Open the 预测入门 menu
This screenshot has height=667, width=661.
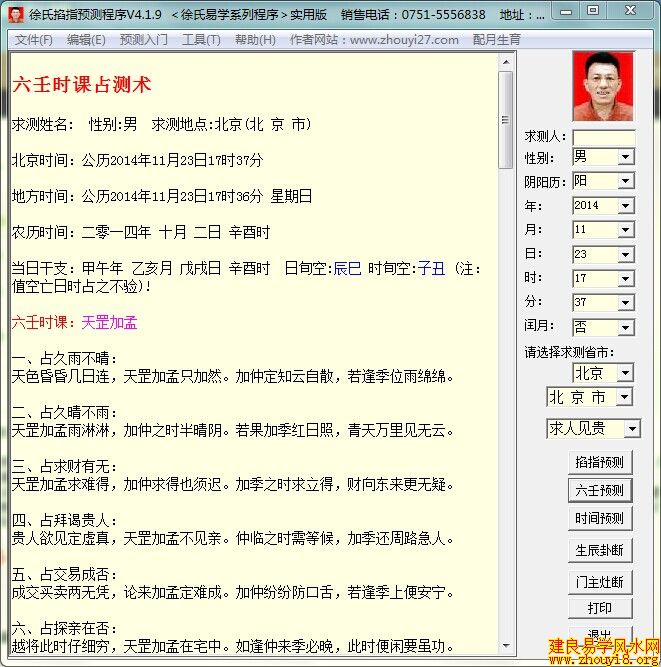click(x=144, y=40)
